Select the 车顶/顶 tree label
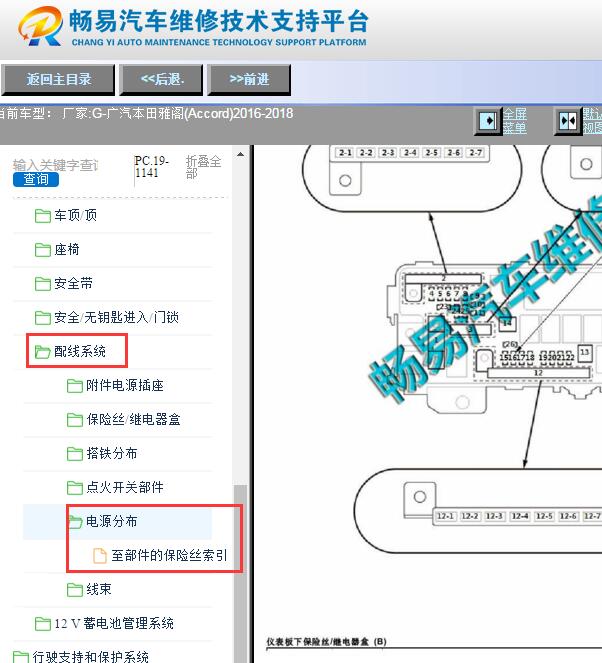 coord(76,215)
